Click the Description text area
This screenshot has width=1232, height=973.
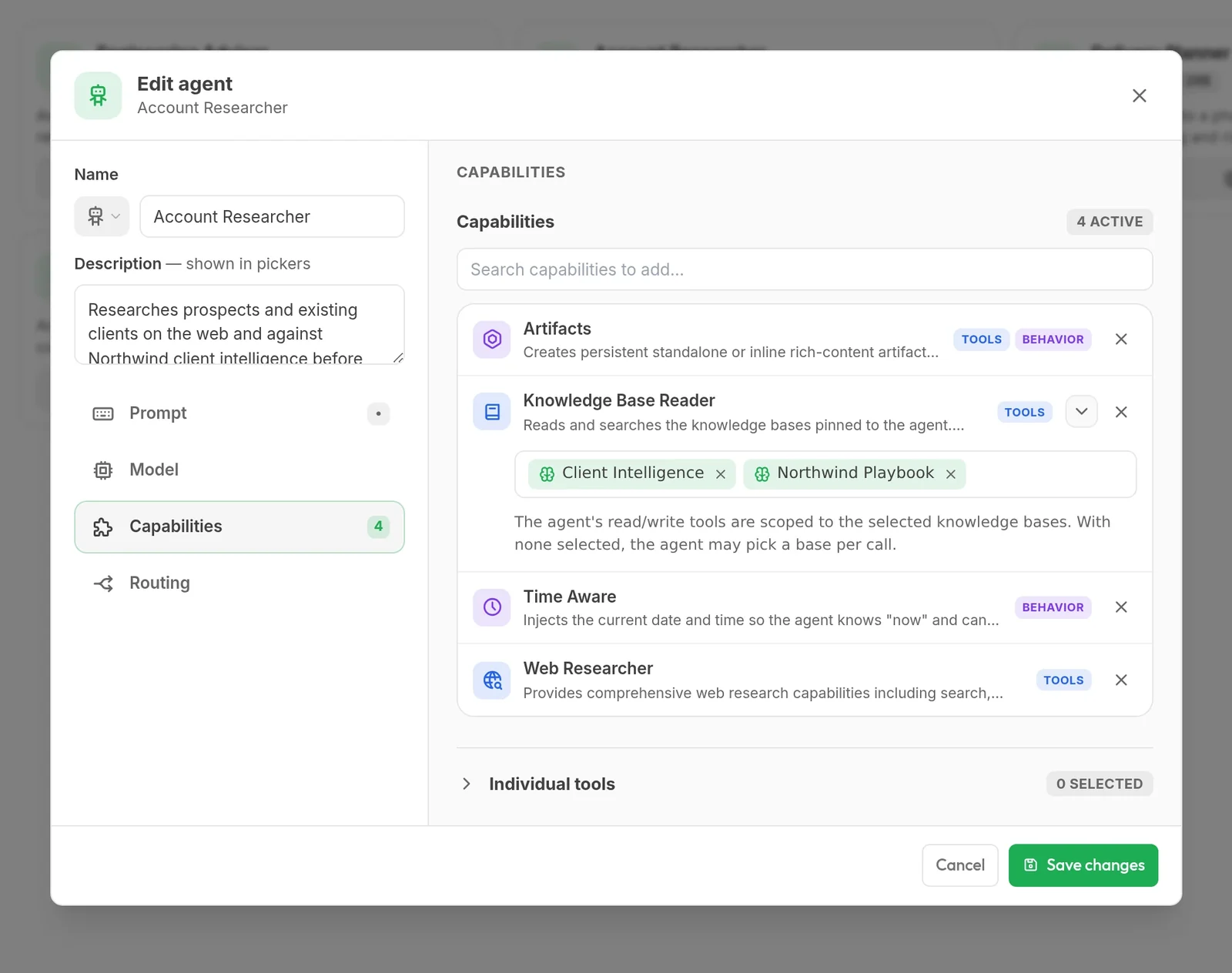coord(239,325)
